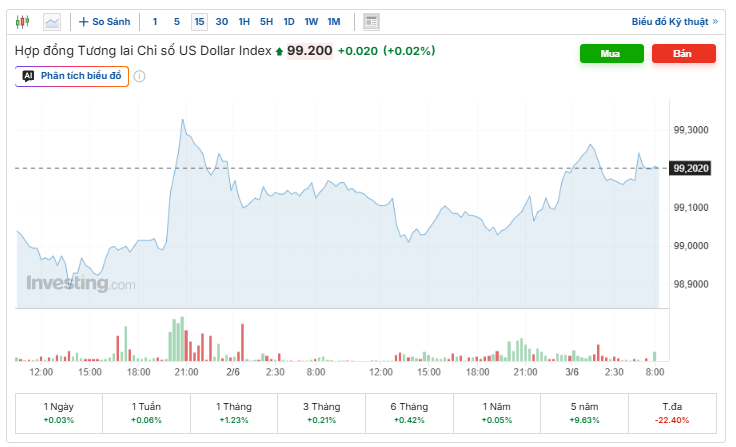Image resolution: width=736 pixels, height=447 pixels.
Task: Click the 99,3000 price axis label
Action: coord(691,130)
